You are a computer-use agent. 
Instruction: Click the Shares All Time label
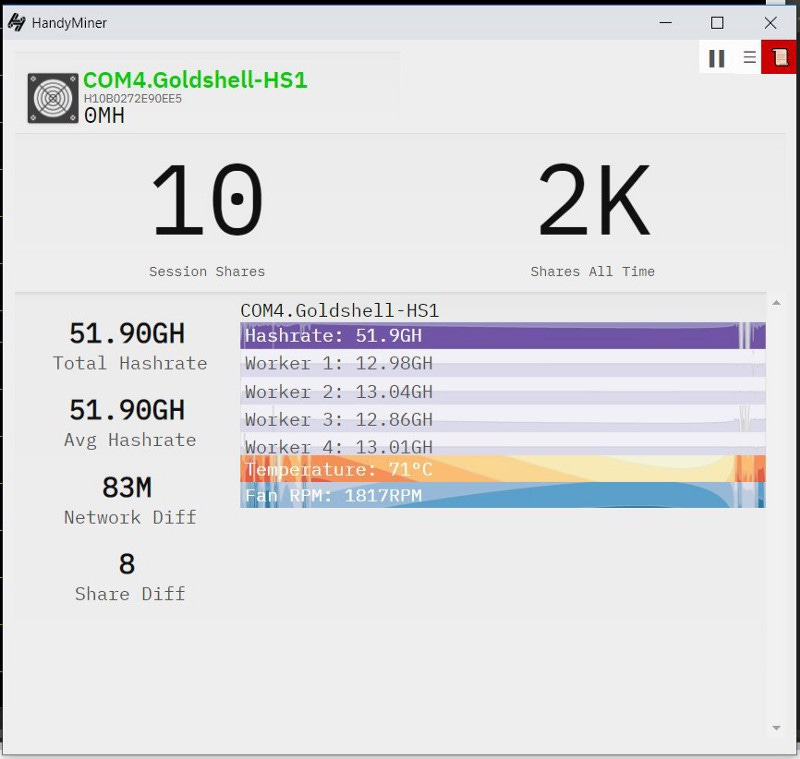pos(592,271)
